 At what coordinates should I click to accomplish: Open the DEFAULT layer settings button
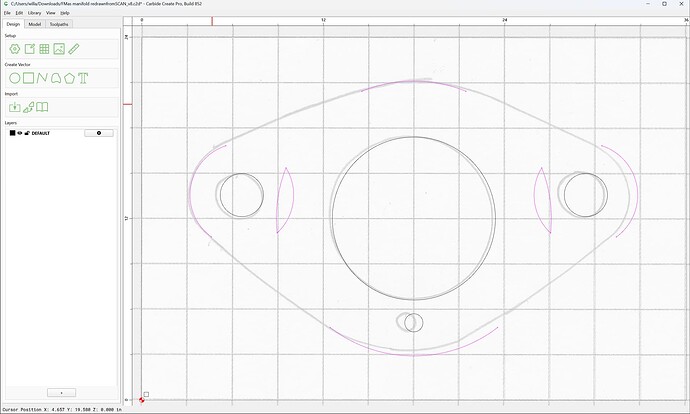pyautogui.click(x=99, y=133)
